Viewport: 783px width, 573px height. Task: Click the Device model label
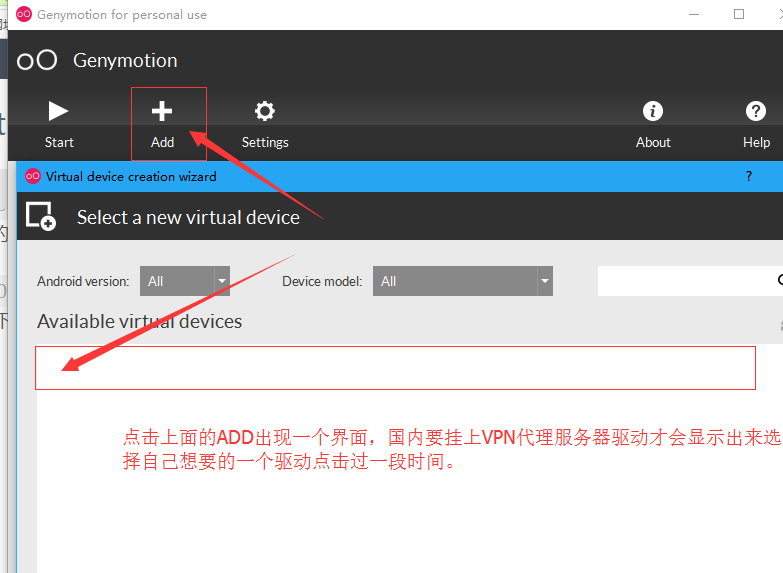click(x=322, y=282)
